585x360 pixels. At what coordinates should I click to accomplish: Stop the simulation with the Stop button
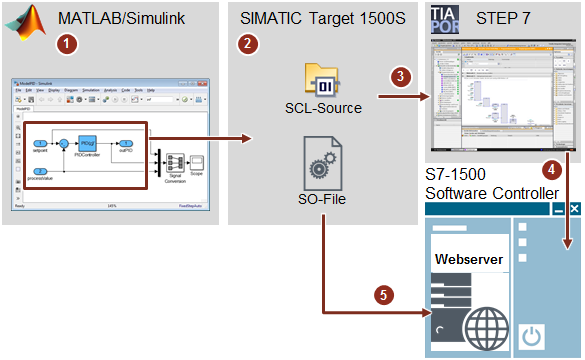point(124,99)
